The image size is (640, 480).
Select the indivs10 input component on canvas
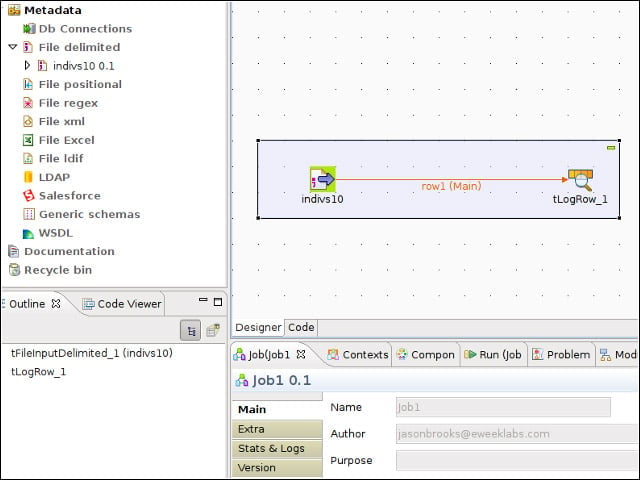point(322,179)
